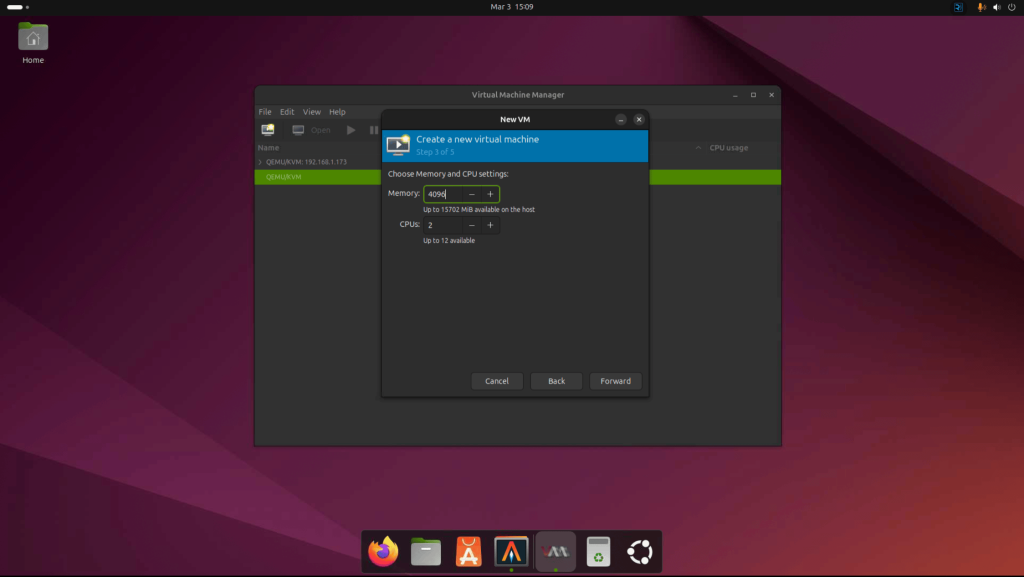The height and width of the screenshot is (577, 1024).
Task: Power on the selected virtual machine
Action: click(x=350, y=129)
